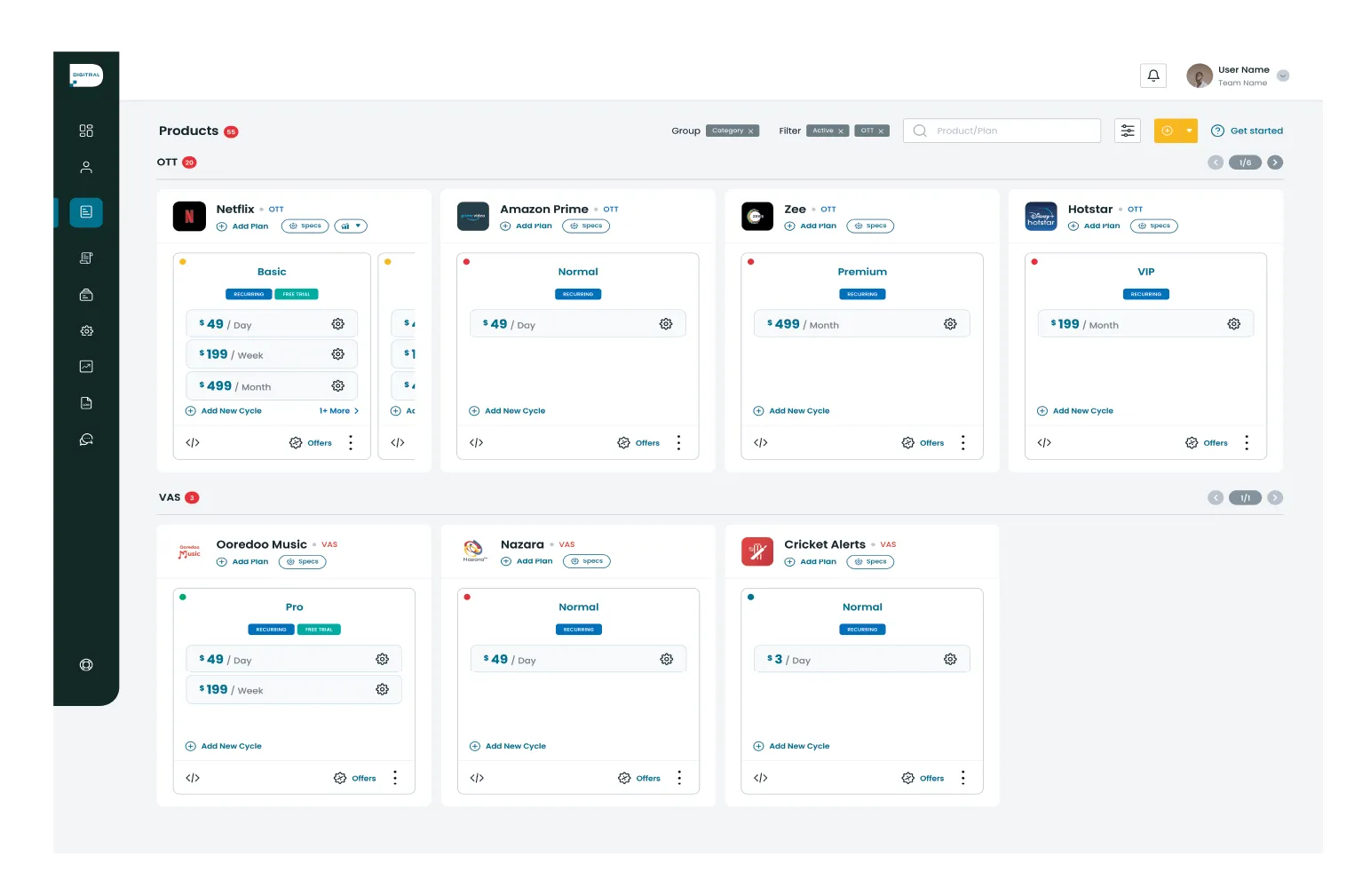1370x896 pixels.
Task: Remove the Category group chip
Action: tap(750, 131)
